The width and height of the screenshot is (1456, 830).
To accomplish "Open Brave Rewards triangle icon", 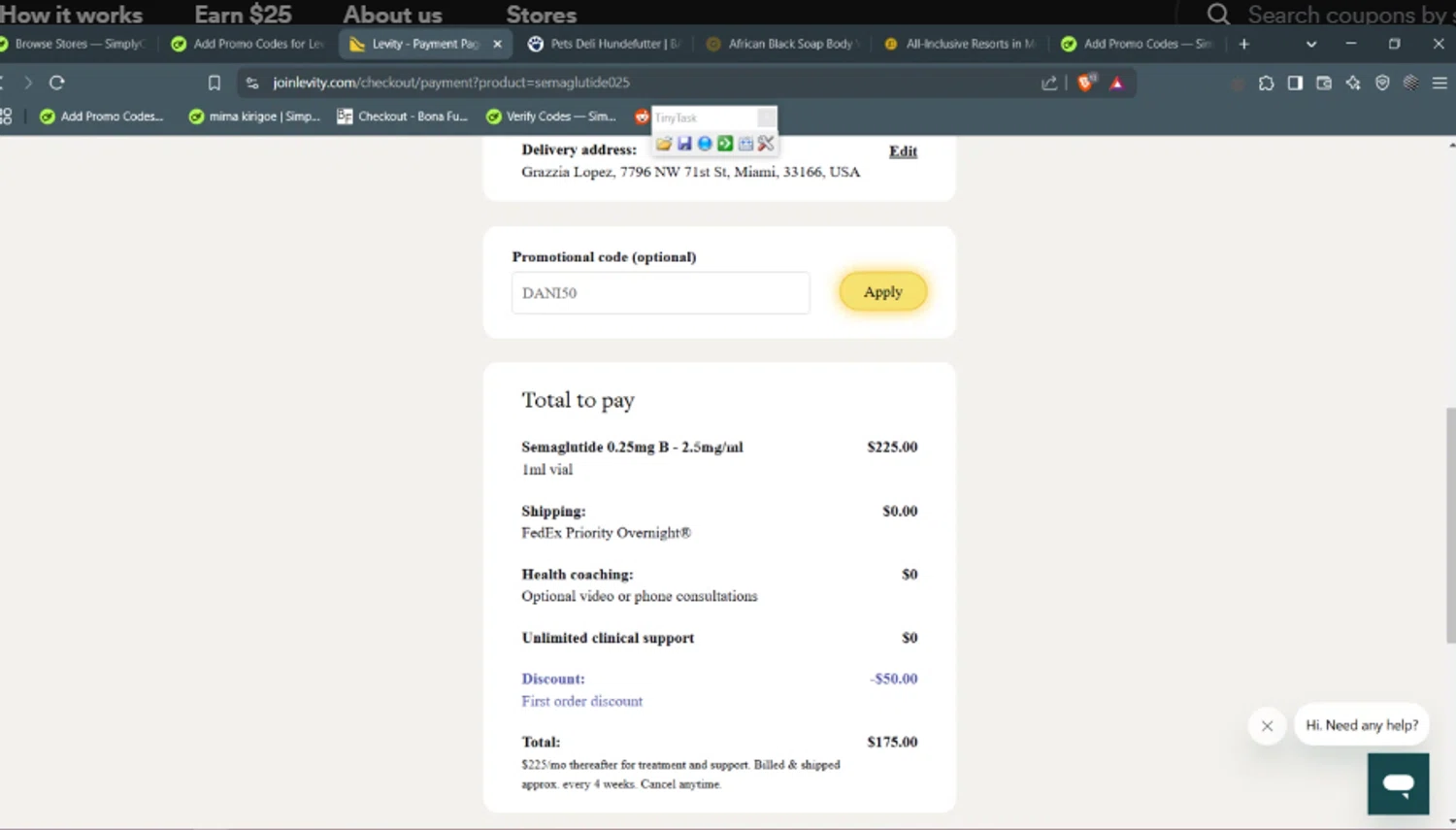I will 1117,83.
